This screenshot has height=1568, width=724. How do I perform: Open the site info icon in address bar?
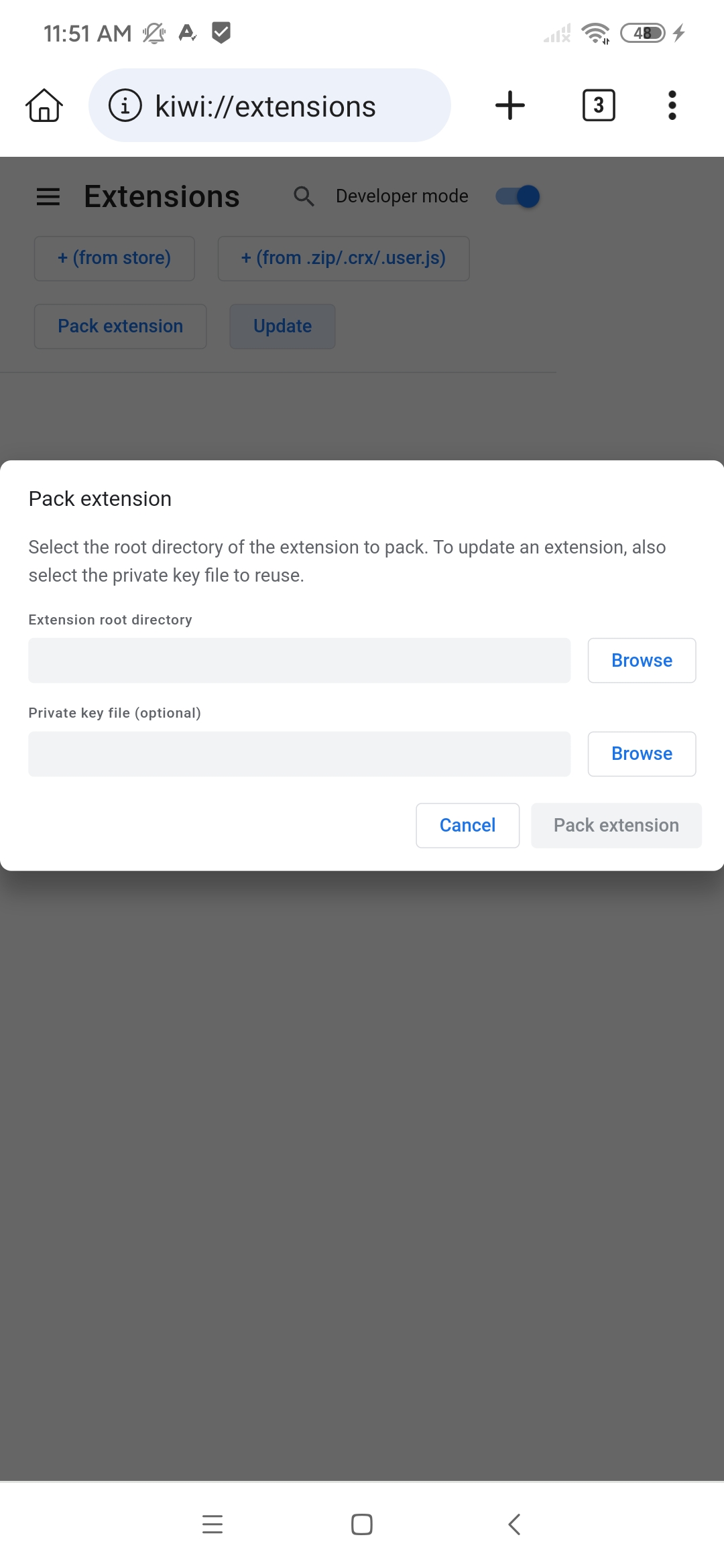click(x=125, y=105)
